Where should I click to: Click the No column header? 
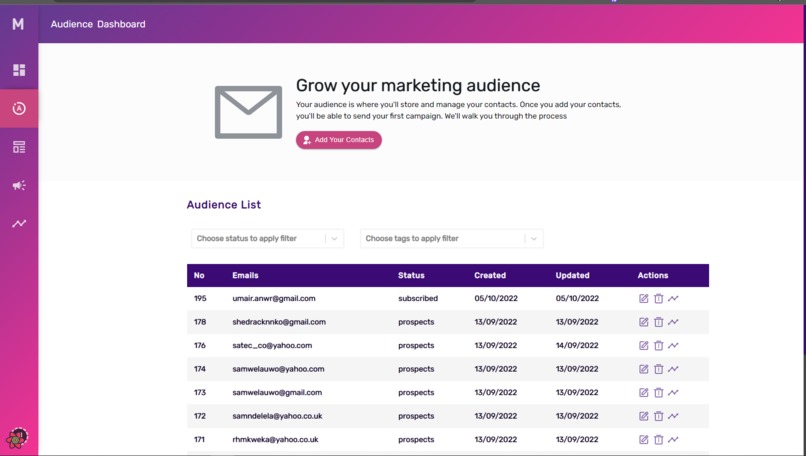[199, 276]
